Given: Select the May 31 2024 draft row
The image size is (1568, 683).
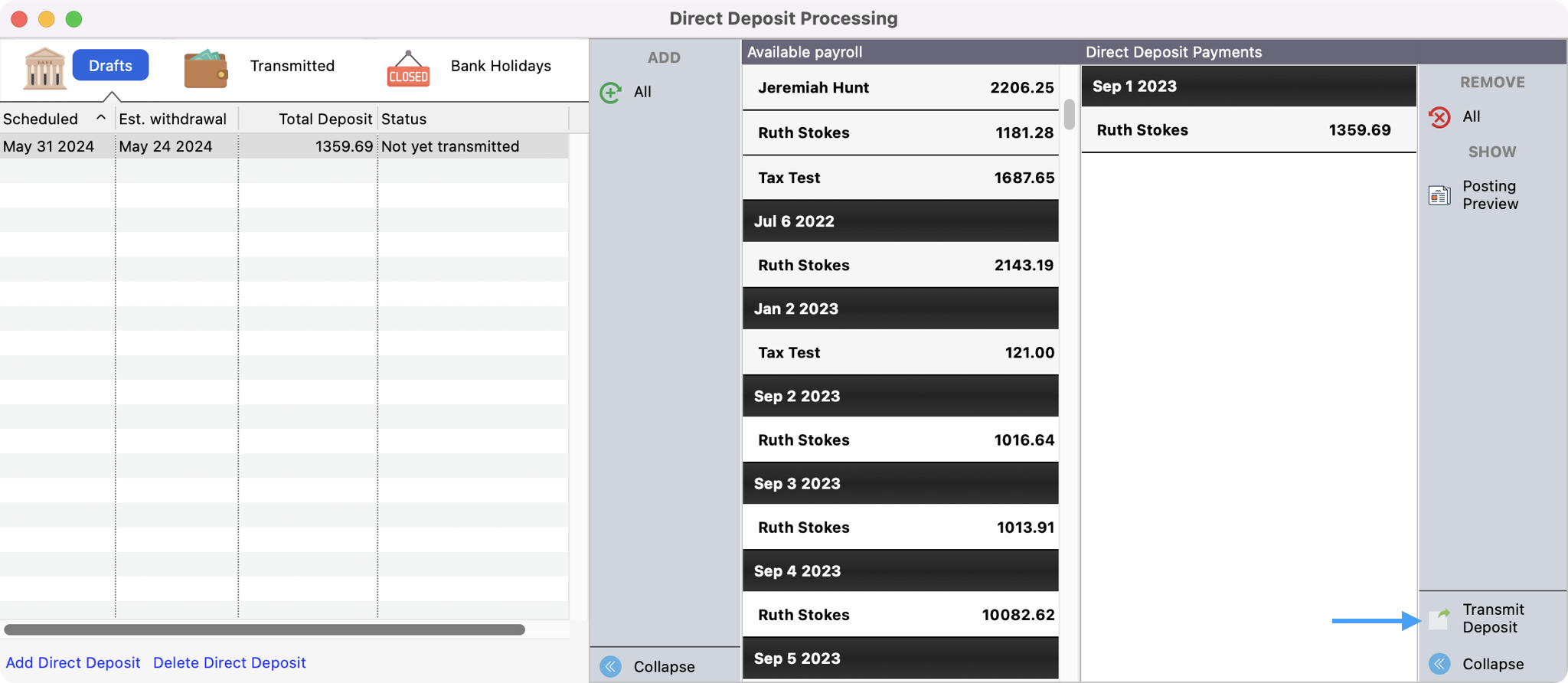Looking at the screenshot, I should click(283, 146).
